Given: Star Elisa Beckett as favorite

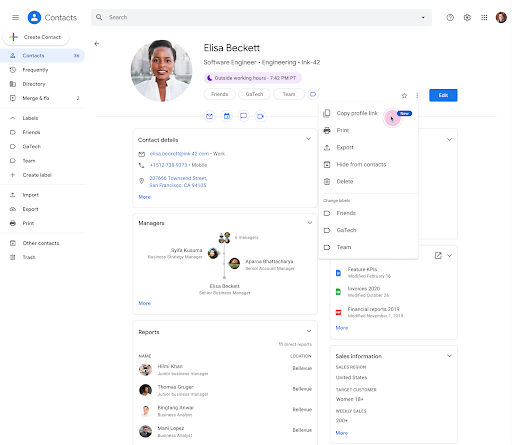Looking at the screenshot, I should pyautogui.click(x=404, y=96).
